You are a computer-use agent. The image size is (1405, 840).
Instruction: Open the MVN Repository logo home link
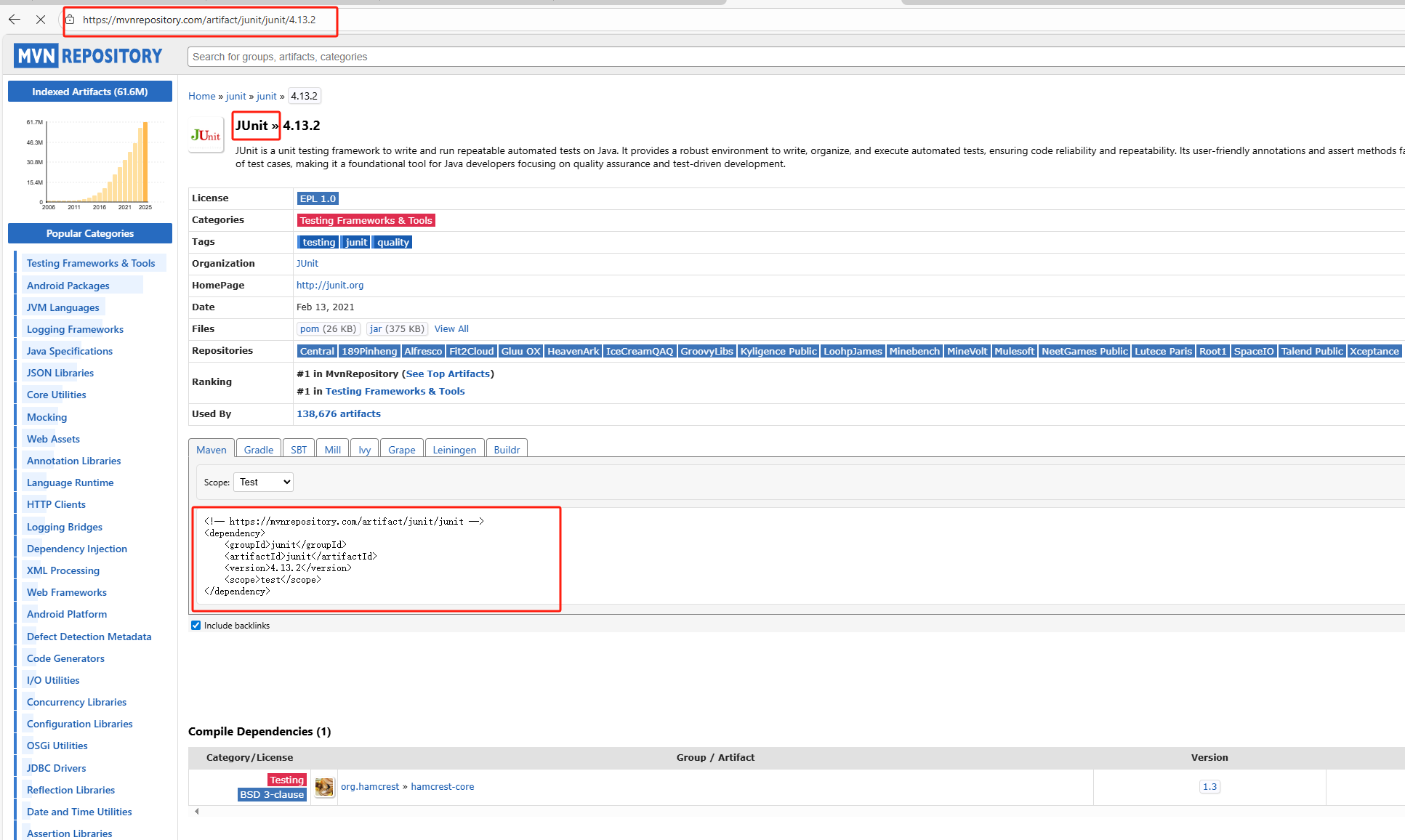pyautogui.click(x=89, y=56)
